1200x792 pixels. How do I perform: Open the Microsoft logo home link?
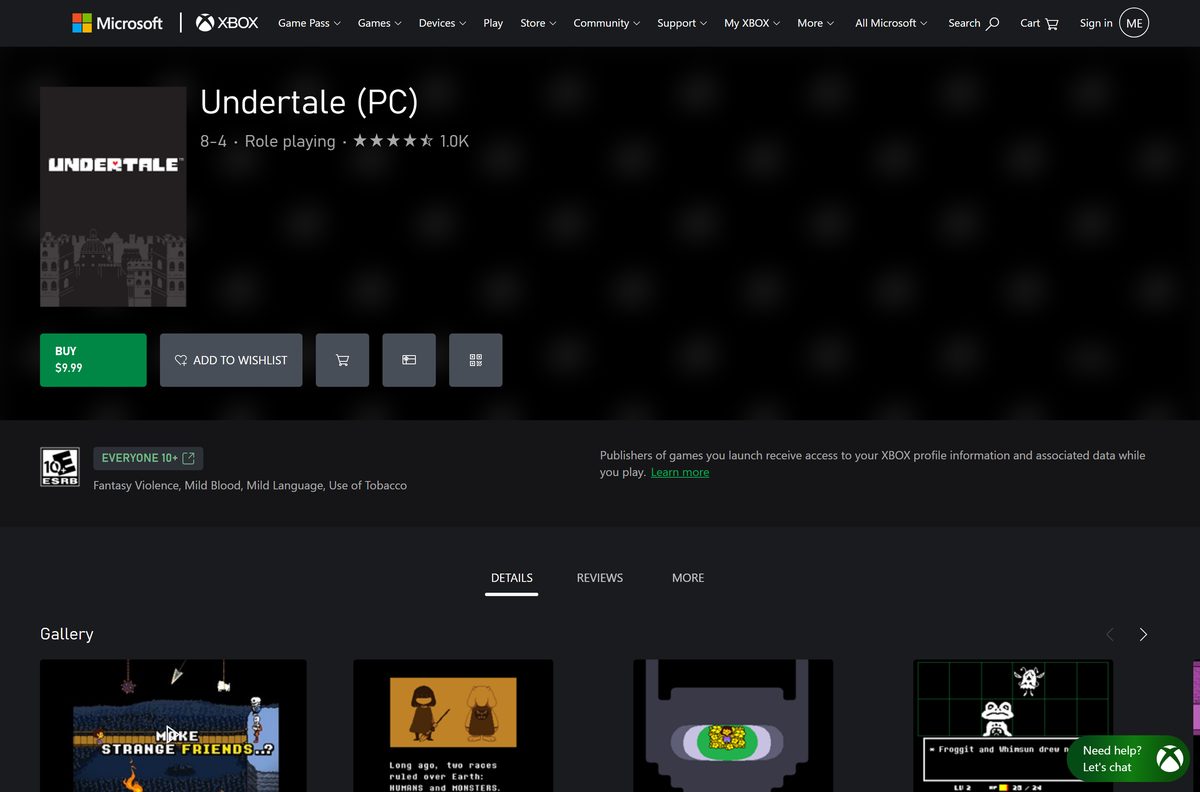click(117, 23)
